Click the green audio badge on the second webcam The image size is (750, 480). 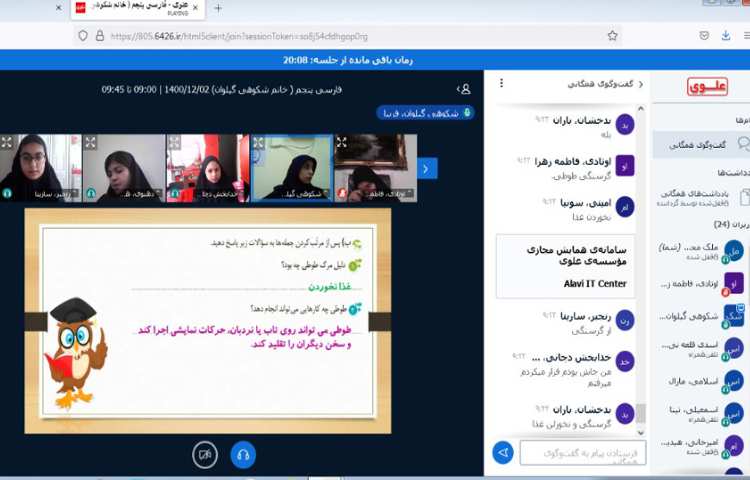point(91,193)
